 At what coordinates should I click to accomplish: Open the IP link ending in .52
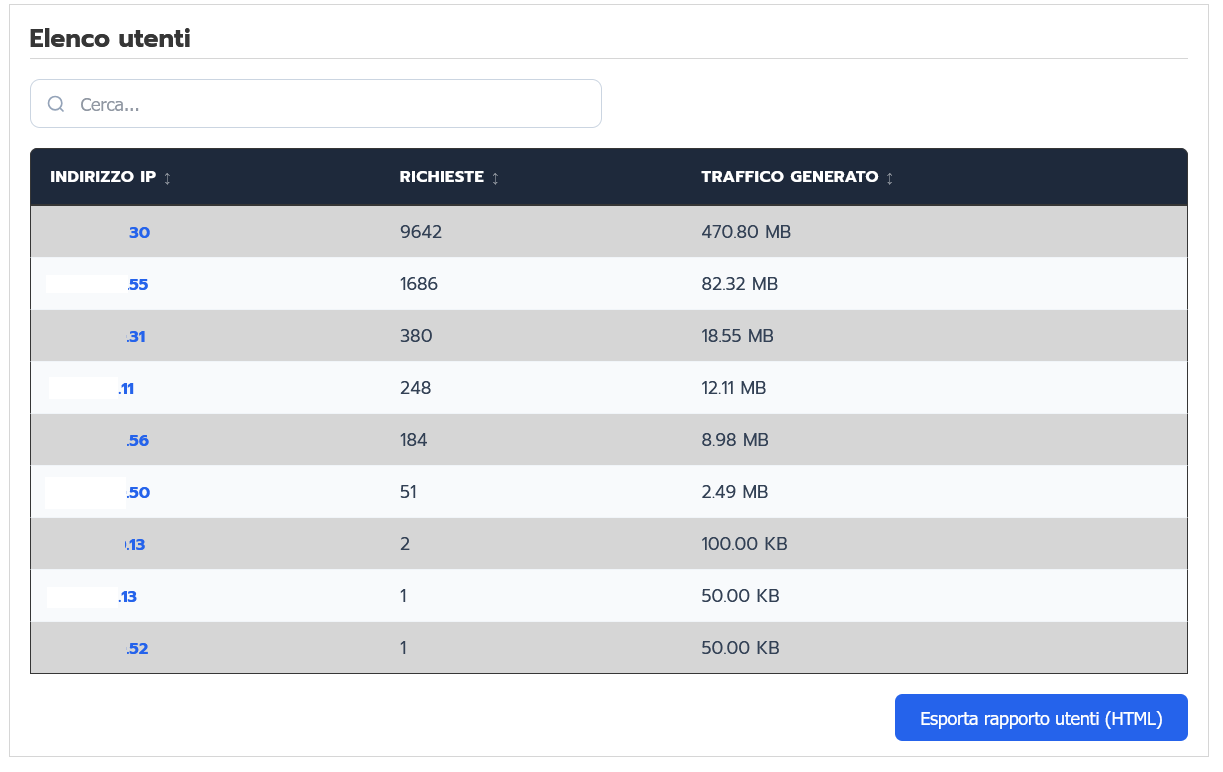click(x=137, y=649)
